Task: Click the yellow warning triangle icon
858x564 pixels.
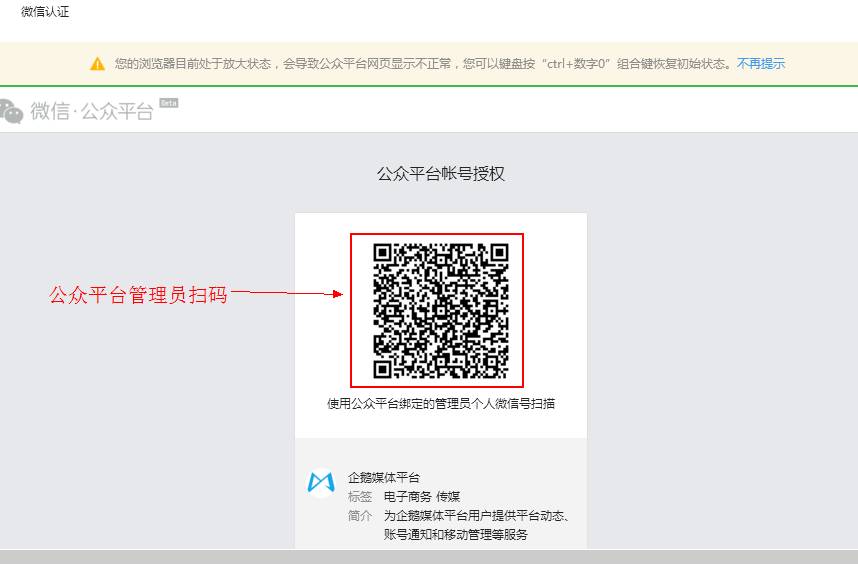Action: 97,64
